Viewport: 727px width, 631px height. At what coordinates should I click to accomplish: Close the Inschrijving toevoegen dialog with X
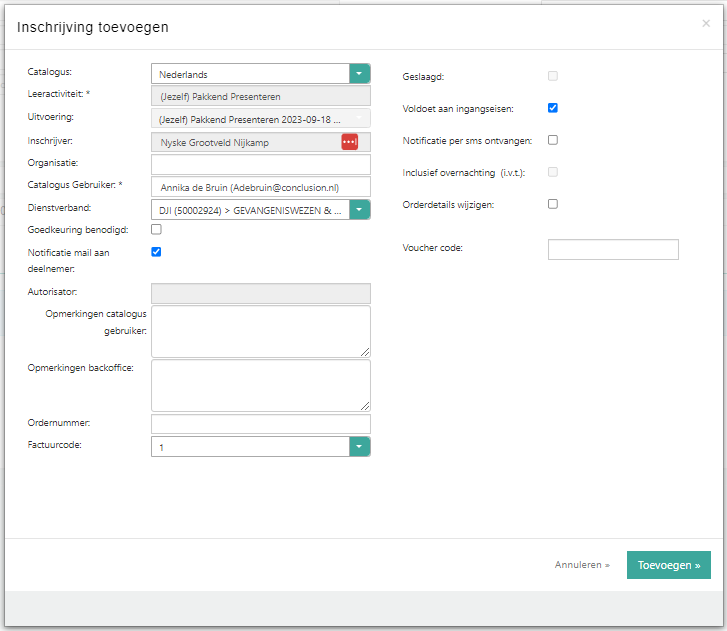(x=706, y=23)
